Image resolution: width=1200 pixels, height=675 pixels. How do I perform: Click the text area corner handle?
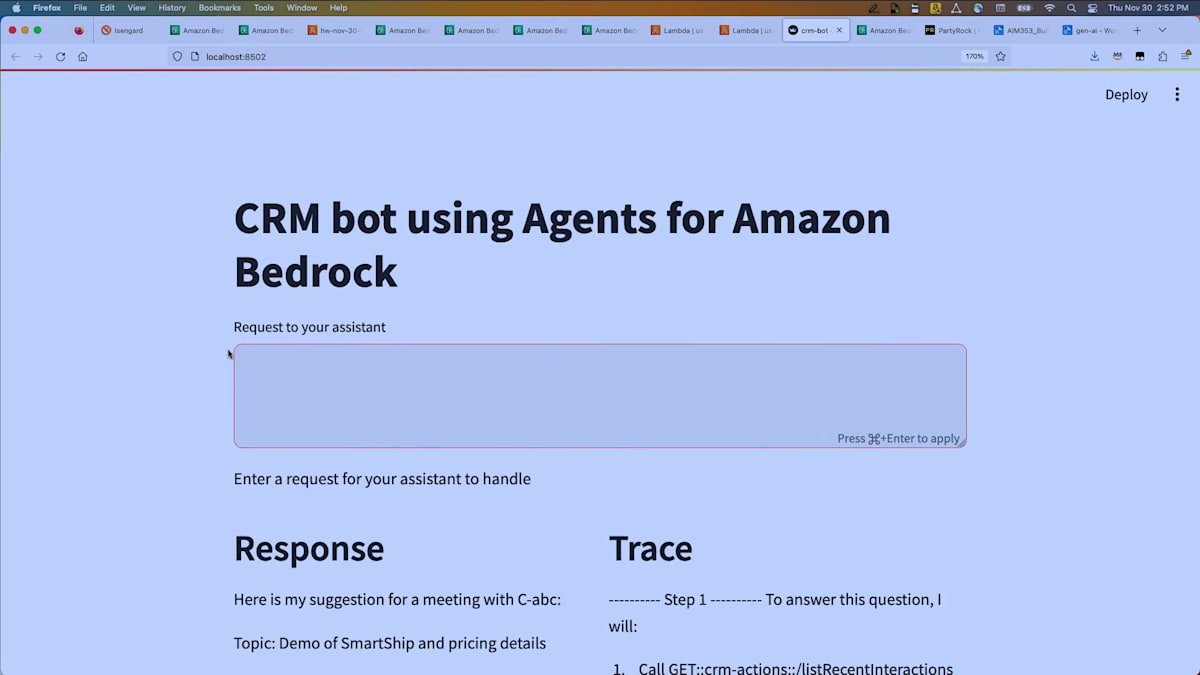[963, 443]
